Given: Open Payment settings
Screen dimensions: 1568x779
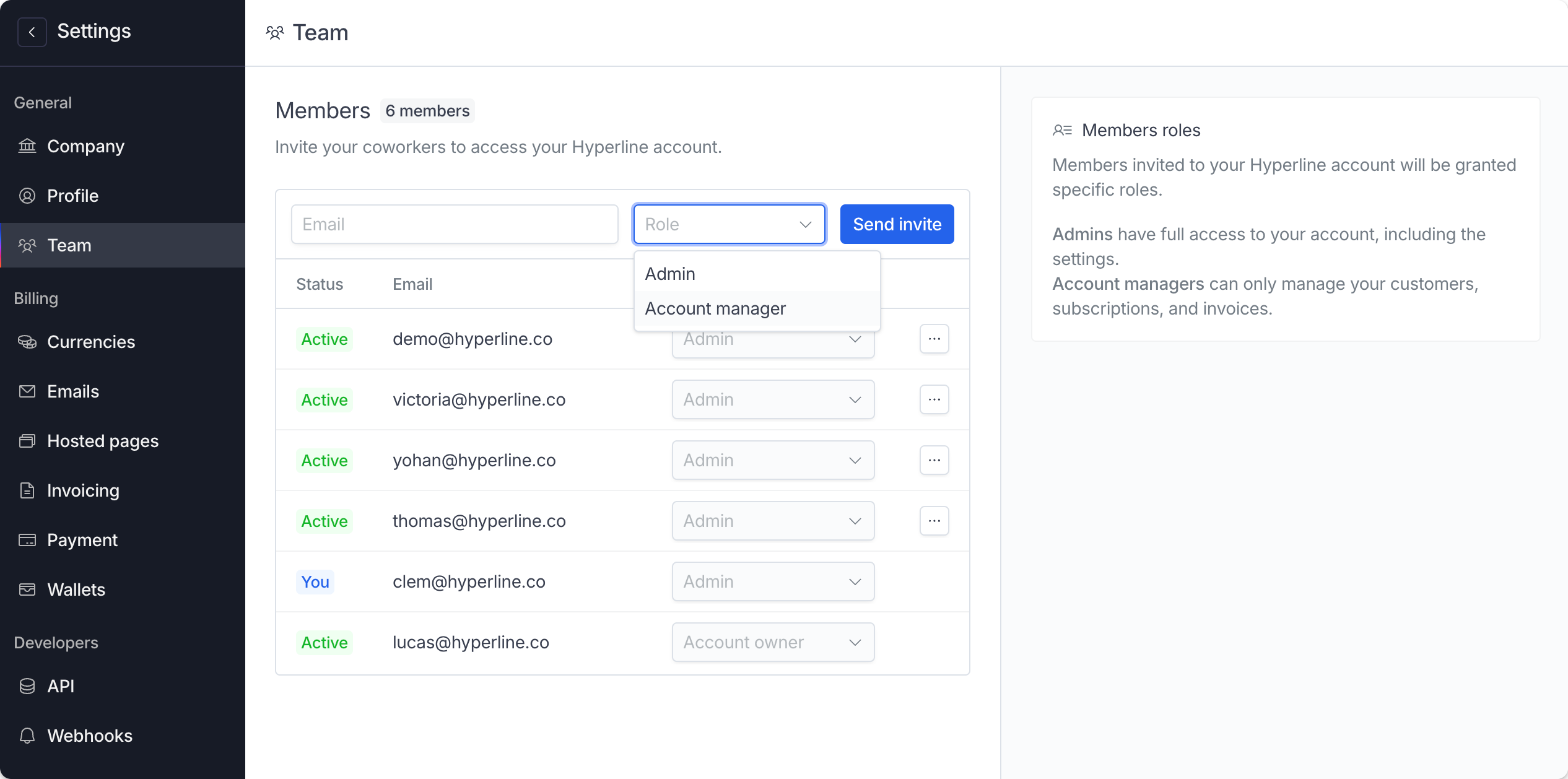Looking at the screenshot, I should pyautogui.click(x=123, y=540).
